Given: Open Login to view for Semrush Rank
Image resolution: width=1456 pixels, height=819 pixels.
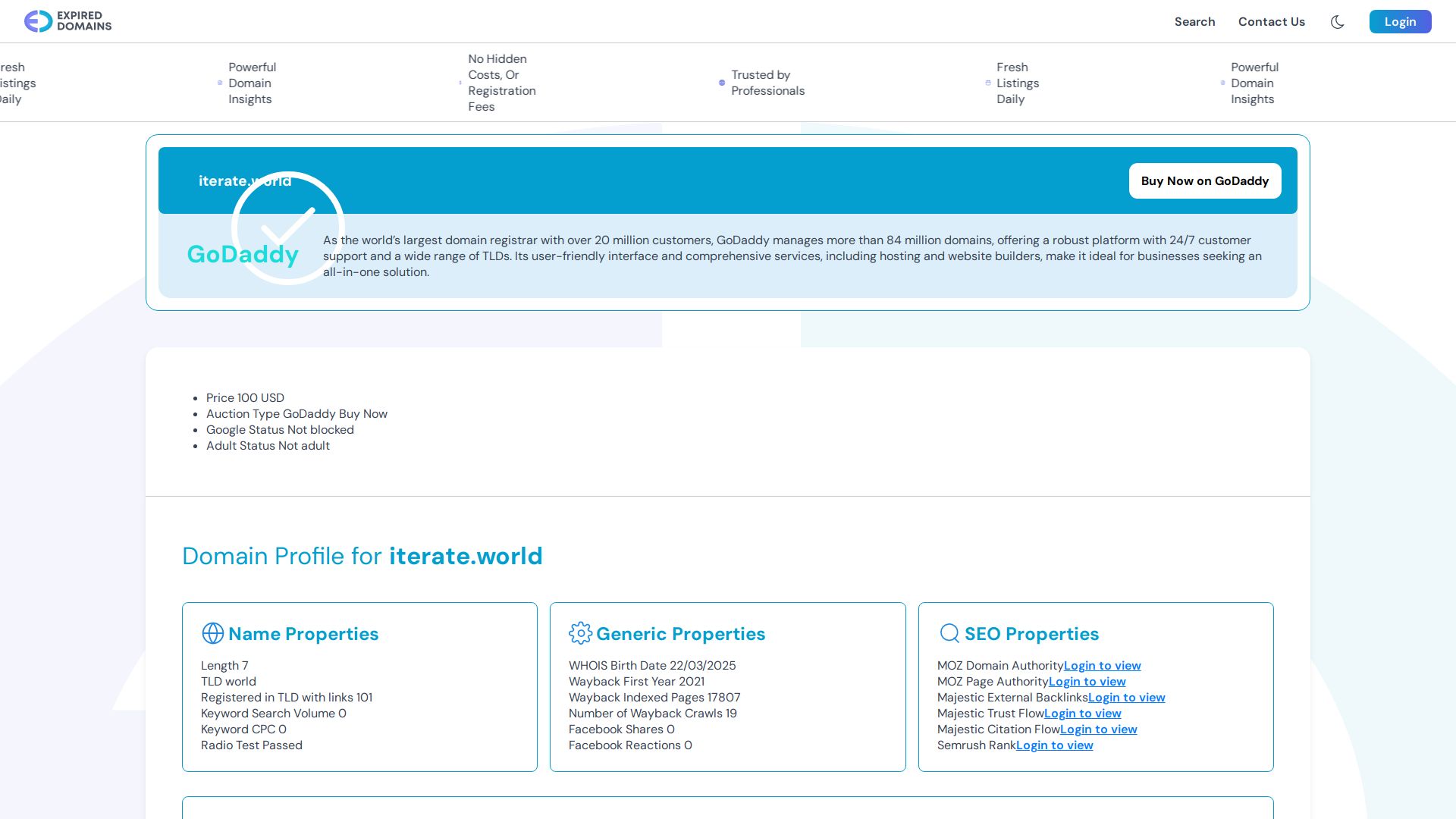Looking at the screenshot, I should pyautogui.click(x=1055, y=745).
